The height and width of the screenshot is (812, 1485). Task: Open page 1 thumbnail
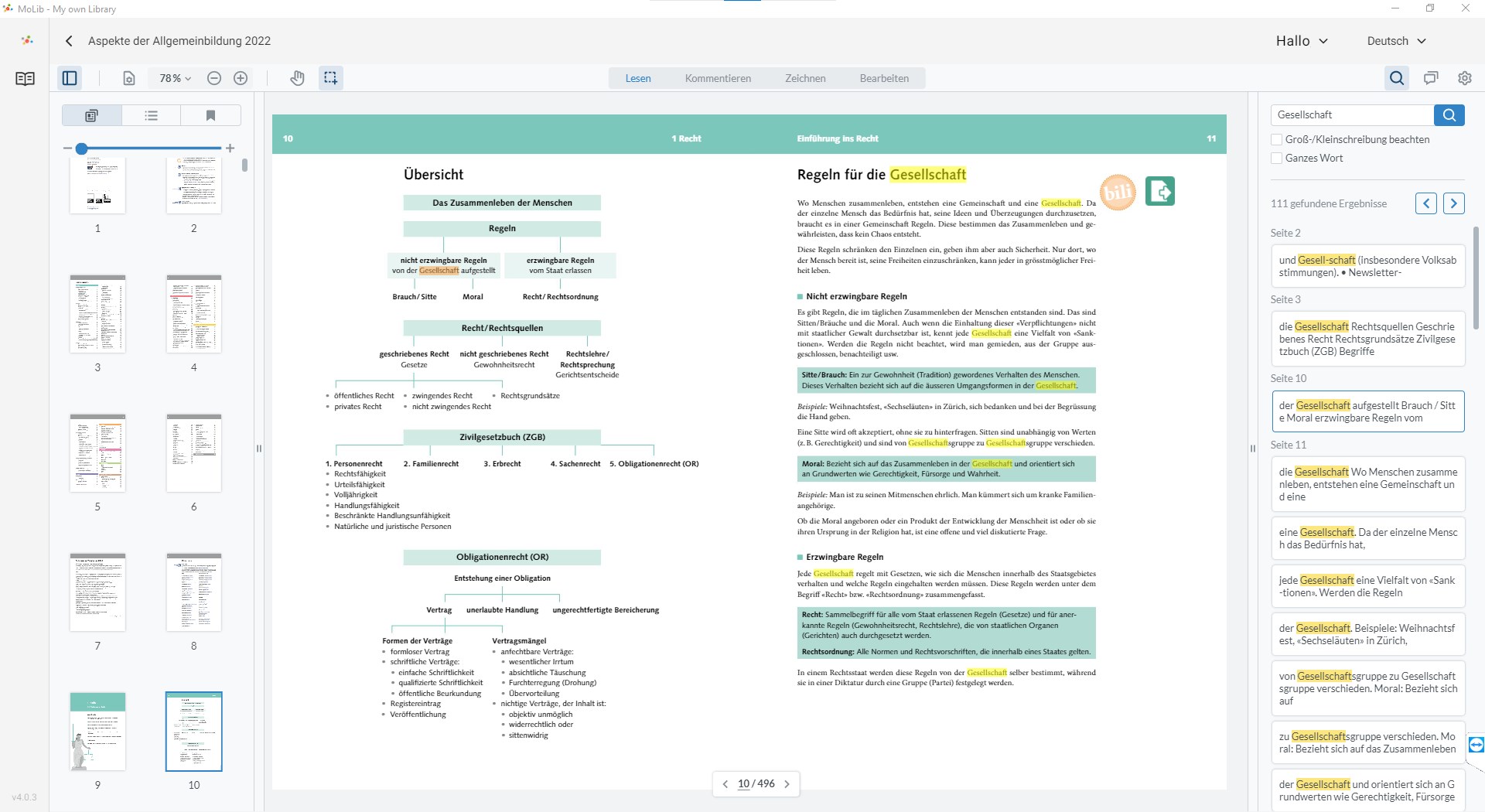tap(97, 186)
